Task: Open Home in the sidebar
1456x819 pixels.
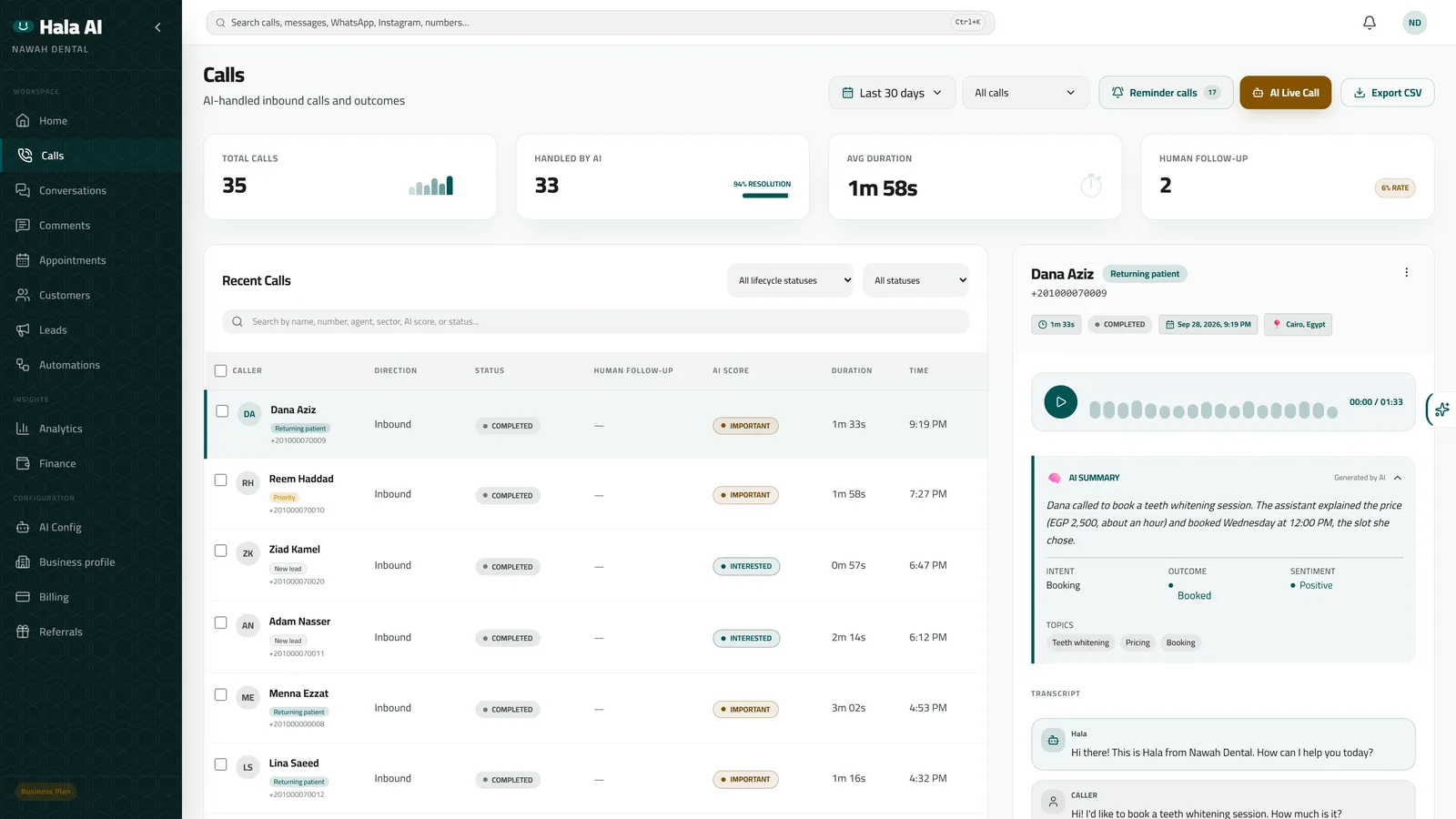Action: click(91, 121)
